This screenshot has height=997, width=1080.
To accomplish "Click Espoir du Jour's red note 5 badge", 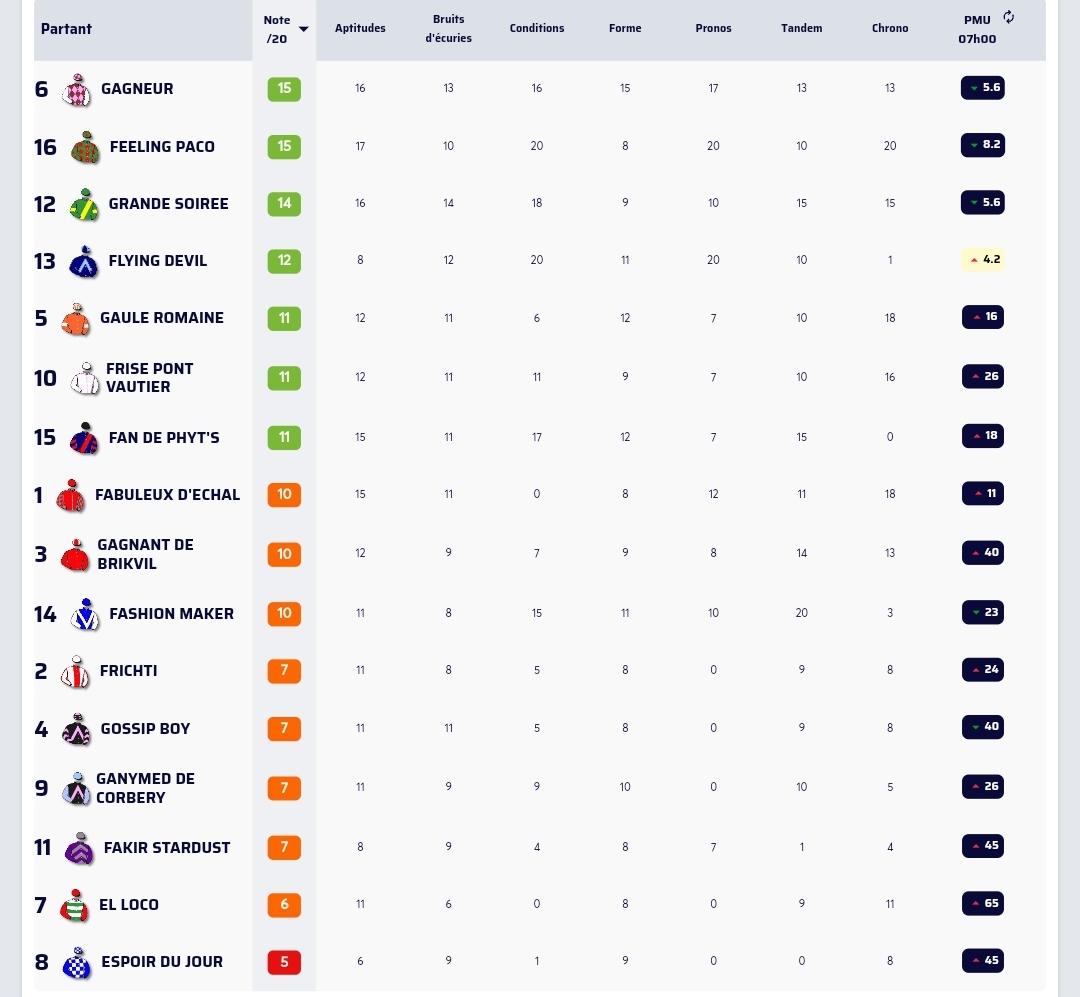I will coord(284,962).
